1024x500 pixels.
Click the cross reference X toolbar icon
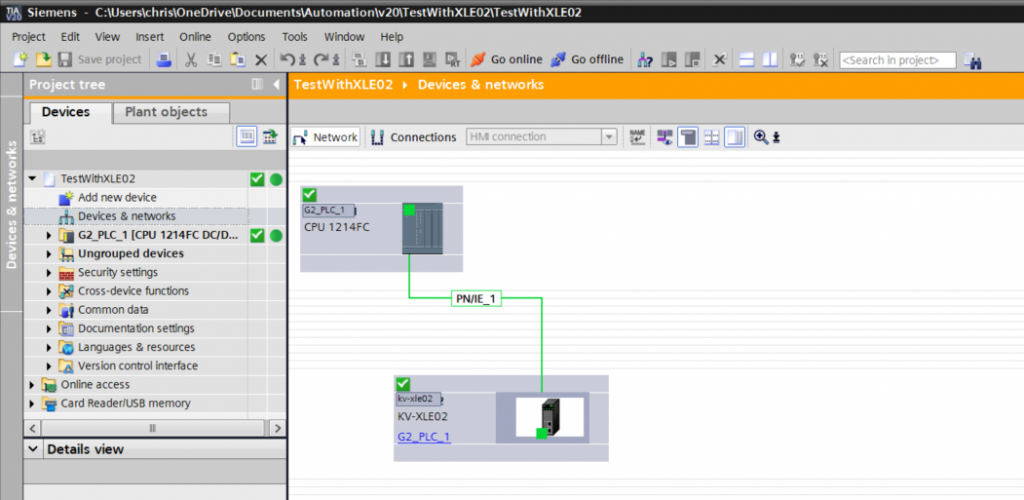point(719,60)
